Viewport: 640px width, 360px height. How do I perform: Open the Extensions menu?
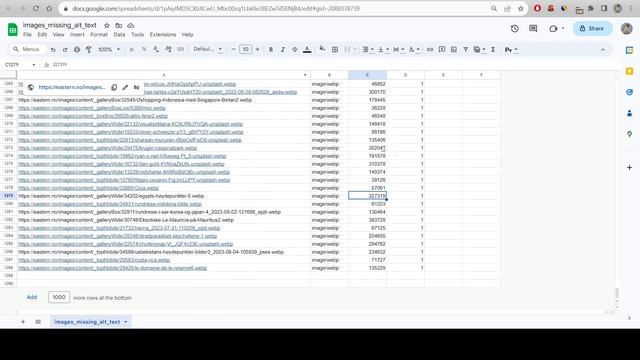click(x=163, y=35)
